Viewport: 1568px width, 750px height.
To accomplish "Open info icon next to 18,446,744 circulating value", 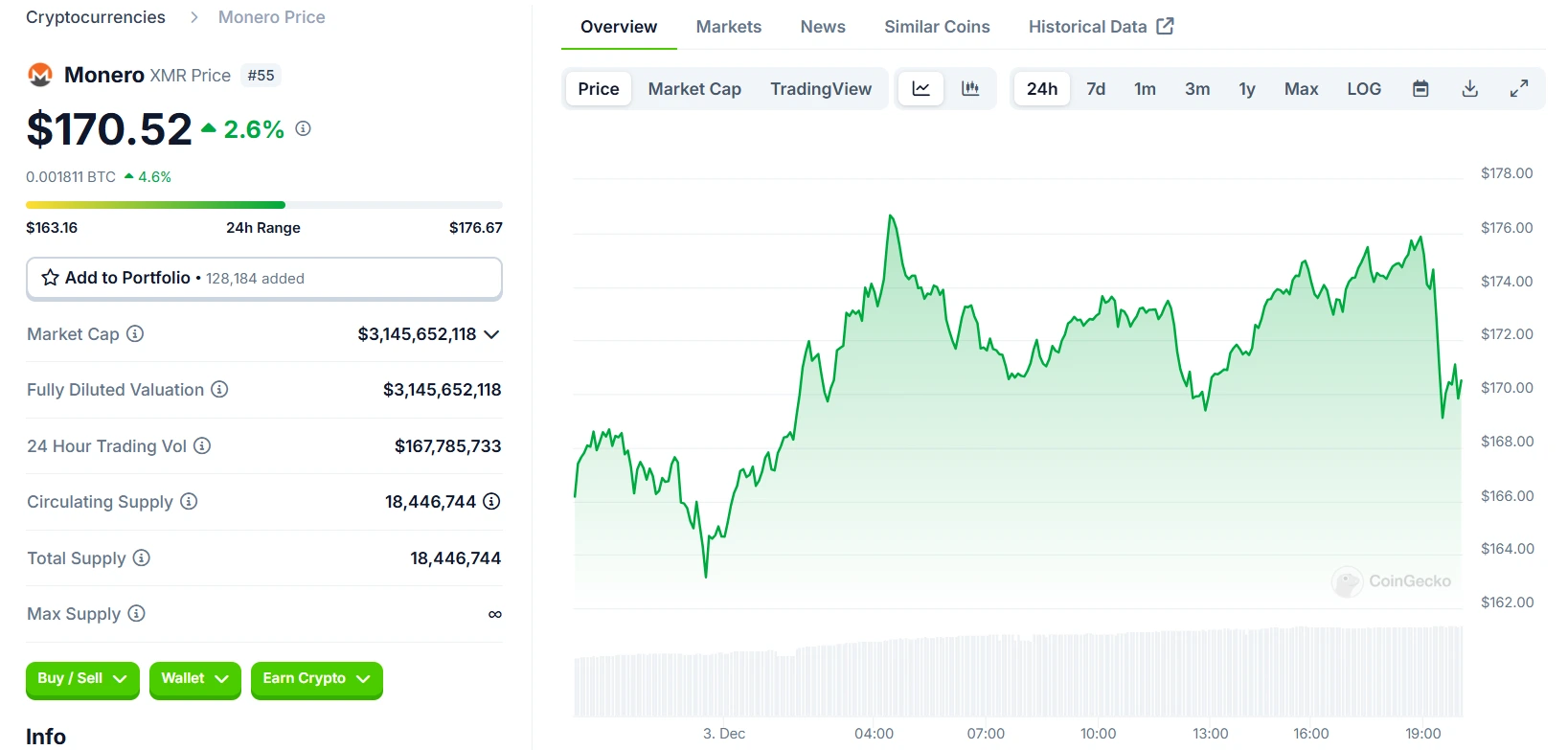I will click(x=491, y=501).
